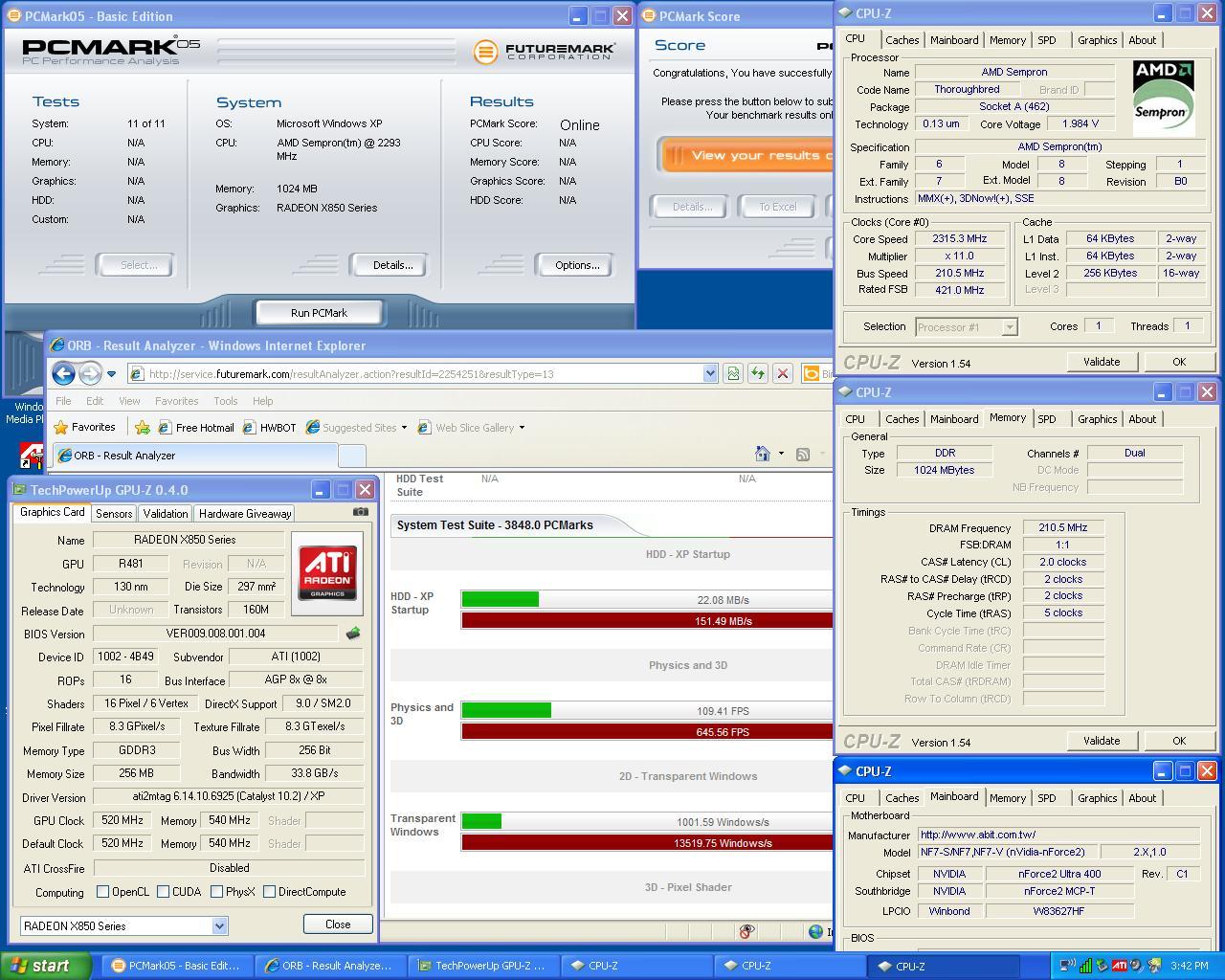The width and height of the screenshot is (1225, 980).
Task: Click the IE Home icon
Action: coord(763,454)
